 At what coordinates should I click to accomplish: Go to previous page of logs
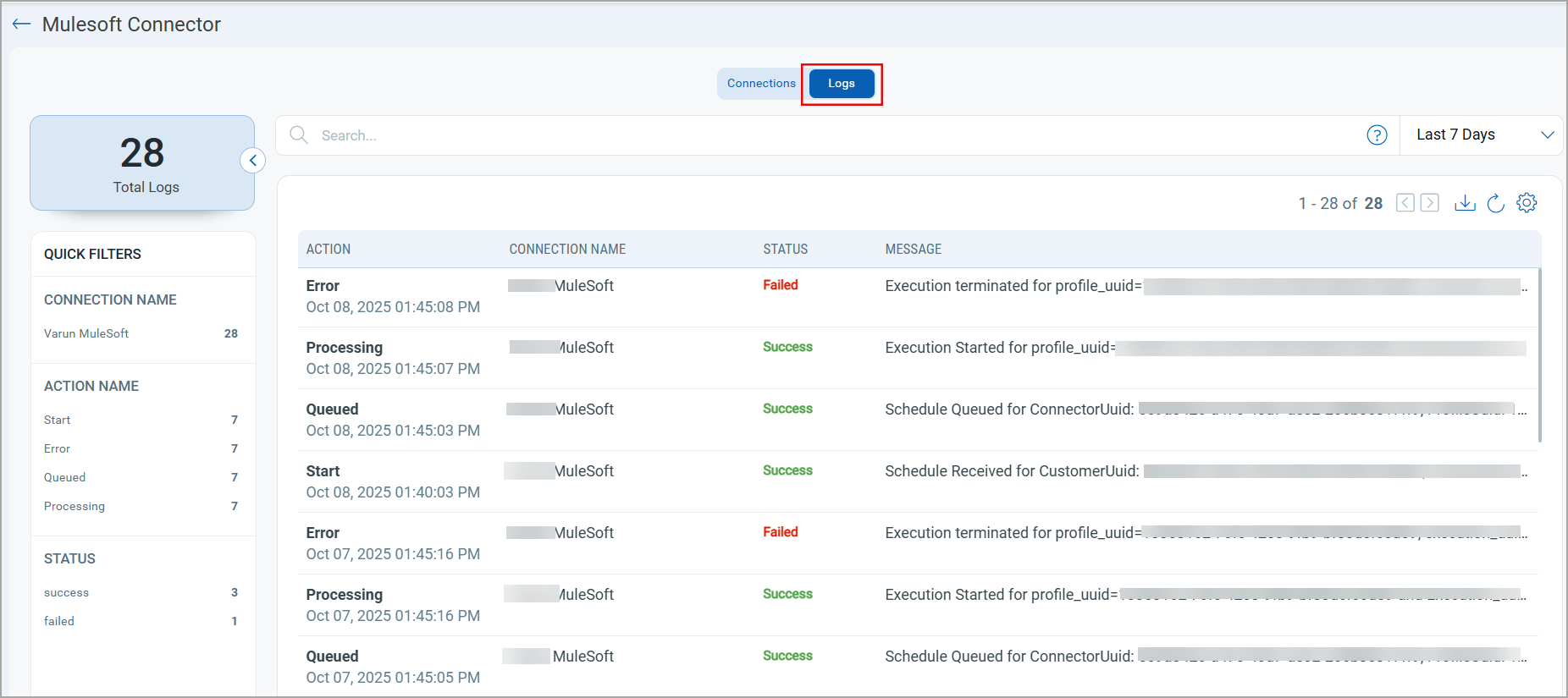click(x=1405, y=203)
